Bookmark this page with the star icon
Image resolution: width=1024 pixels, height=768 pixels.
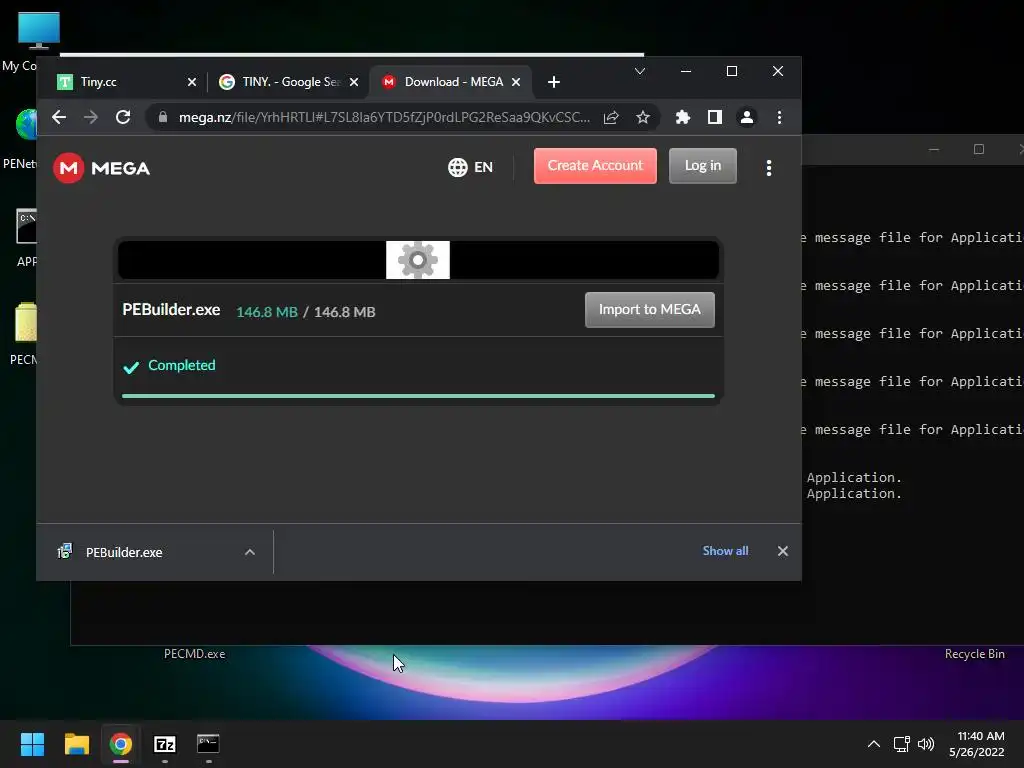[643, 118]
